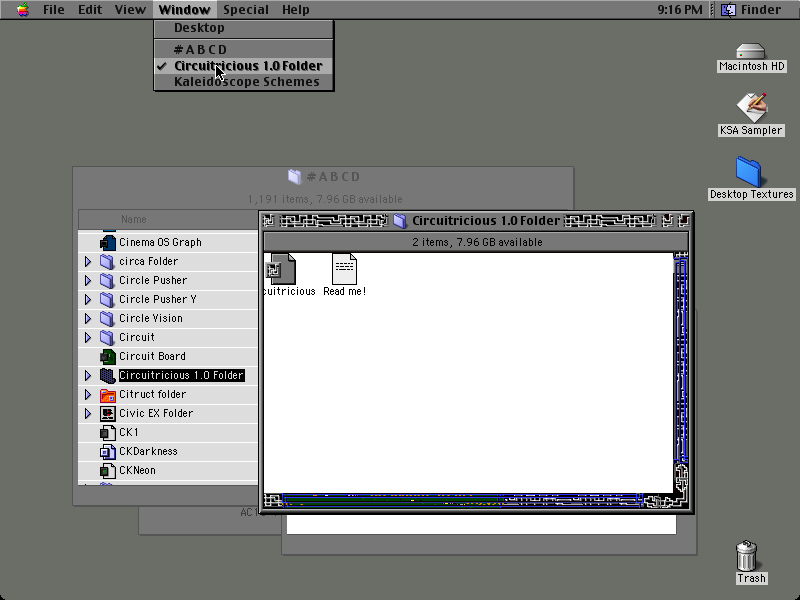
Task: Choose # A B C D in Window menu
Action: (244, 49)
